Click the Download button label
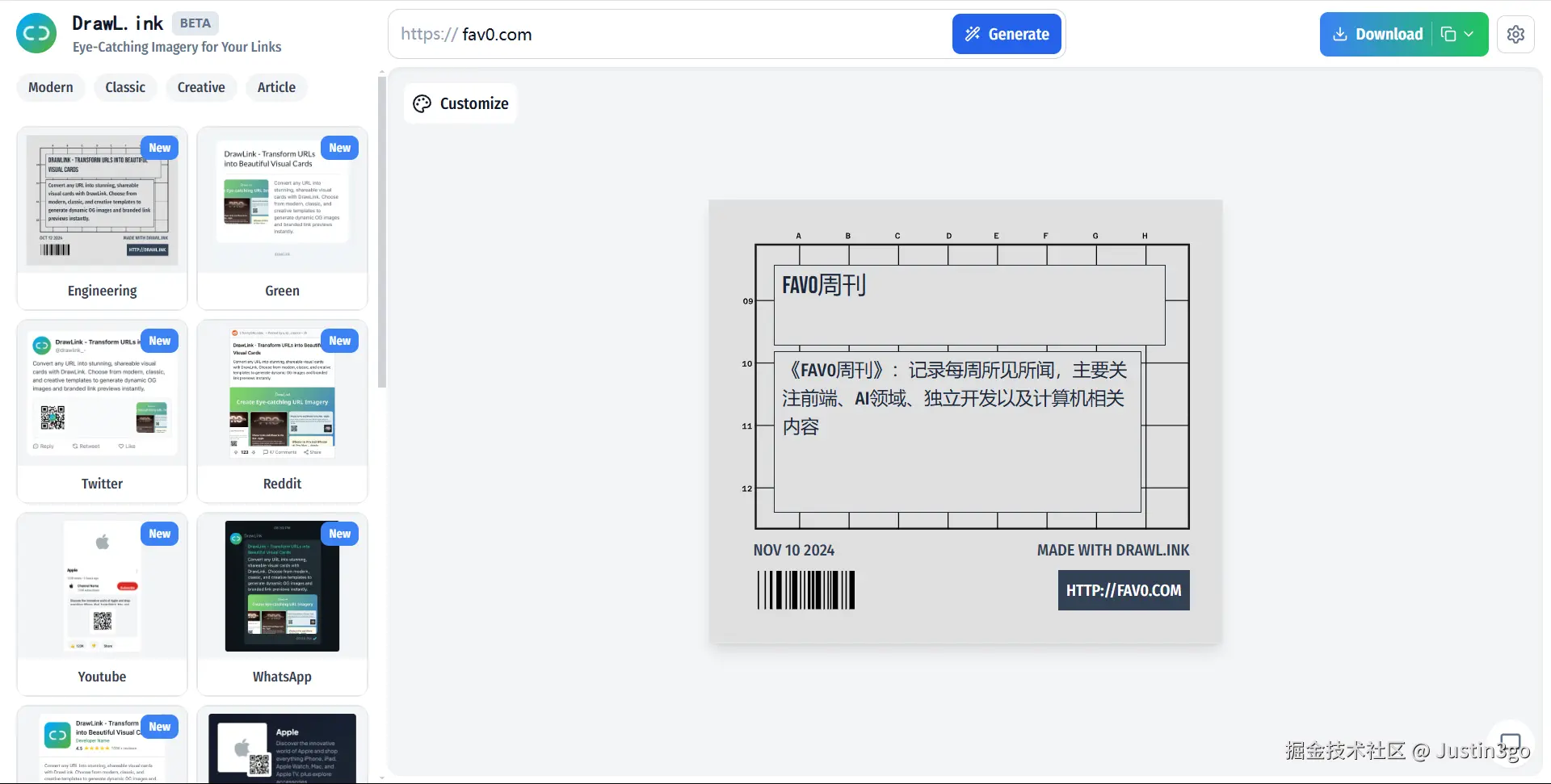Image resolution: width=1551 pixels, height=784 pixels. pyautogui.click(x=1389, y=34)
